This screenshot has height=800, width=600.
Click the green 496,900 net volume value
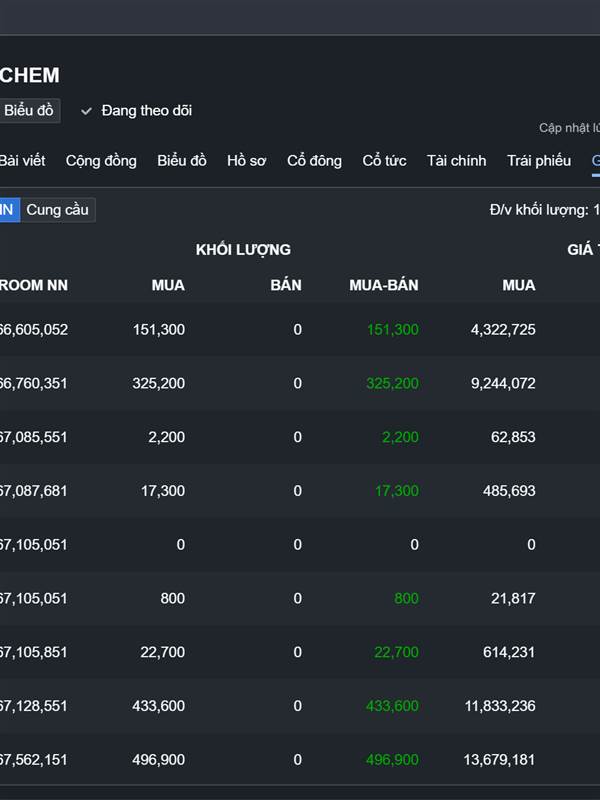[x=392, y=760]
